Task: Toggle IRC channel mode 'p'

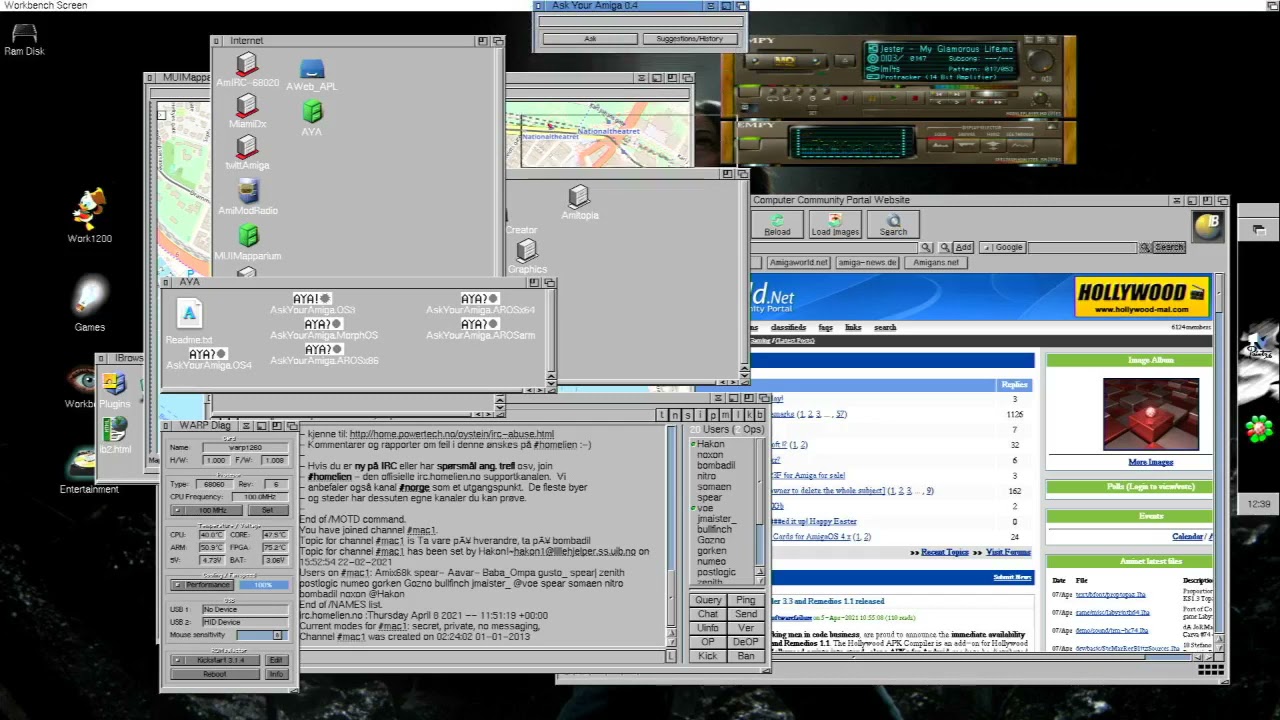Action: [711, 415]
